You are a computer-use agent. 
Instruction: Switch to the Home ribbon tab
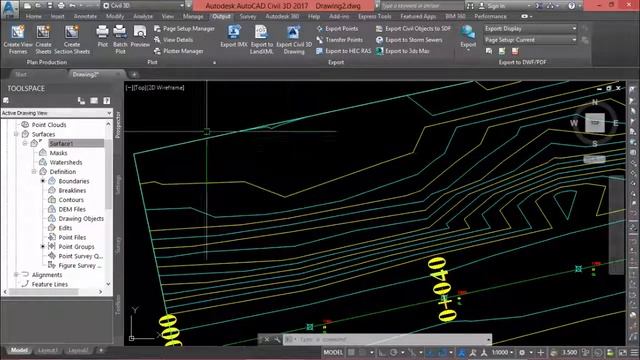[x=33, y=16]
